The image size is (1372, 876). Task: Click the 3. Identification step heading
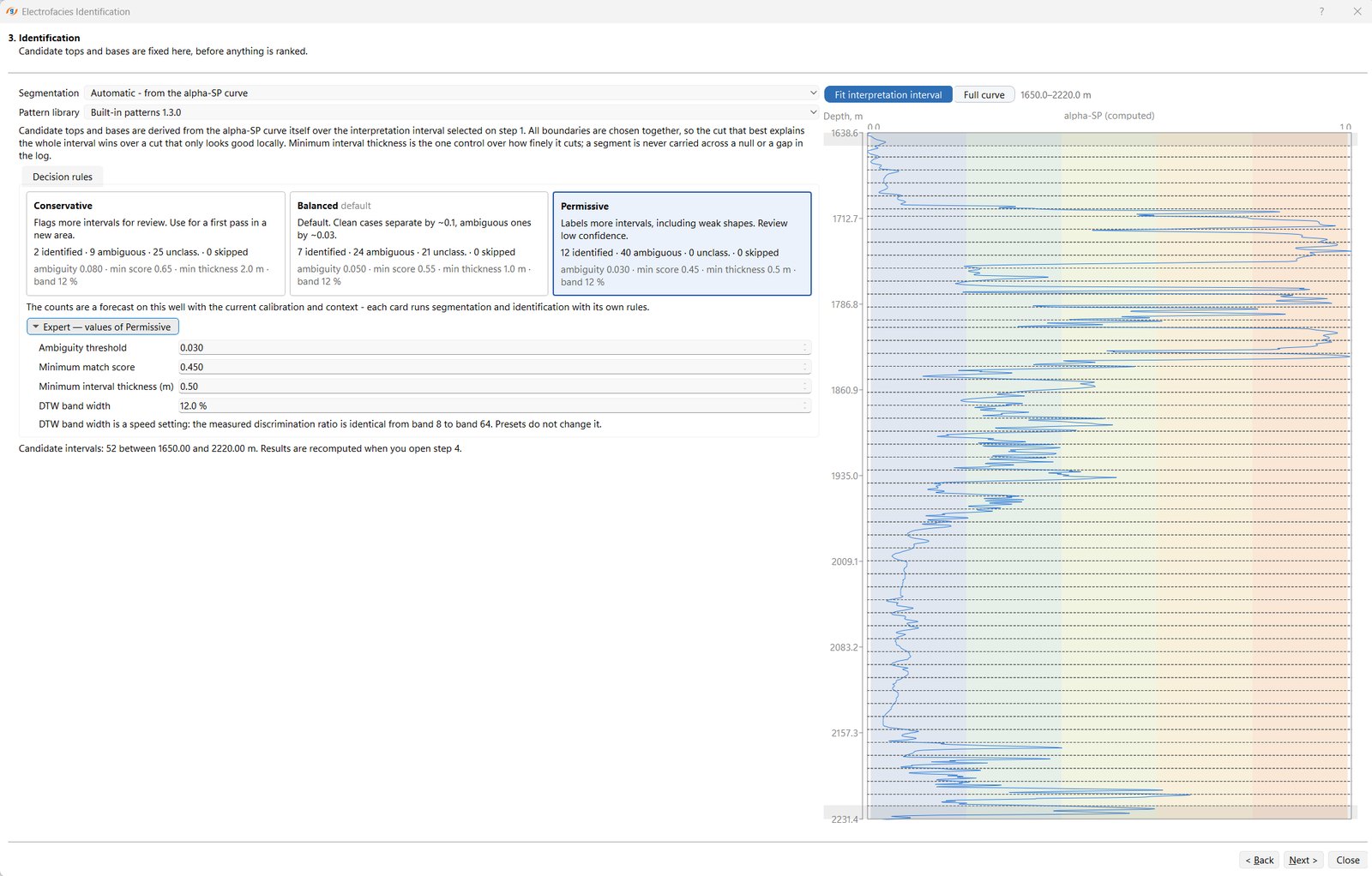coord(44,38)
